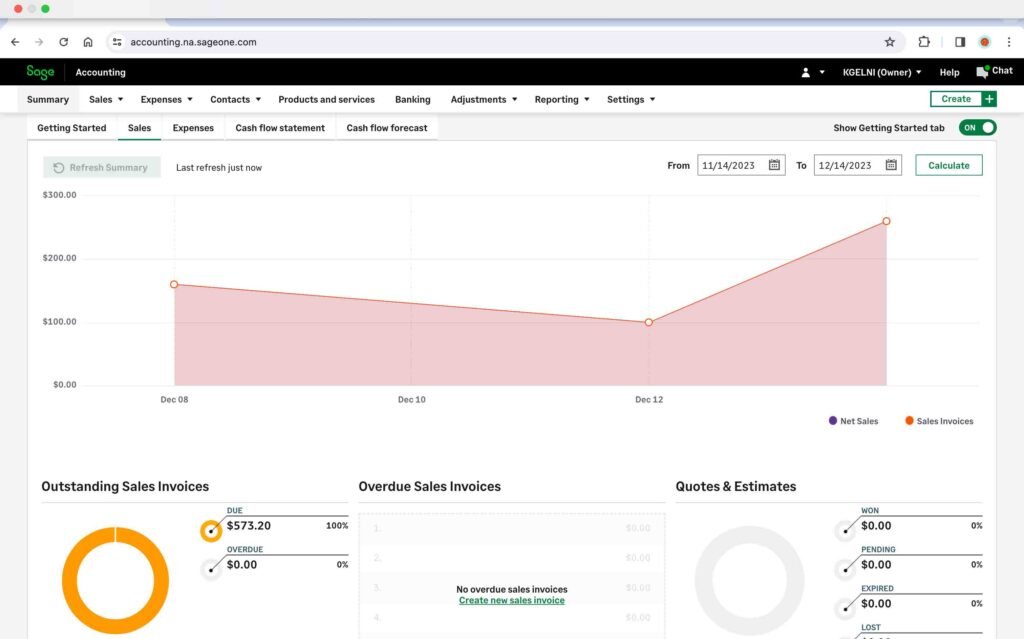Expand the Reporting menu
Viewport: 1024px width, 639px height.
point(561,99)
